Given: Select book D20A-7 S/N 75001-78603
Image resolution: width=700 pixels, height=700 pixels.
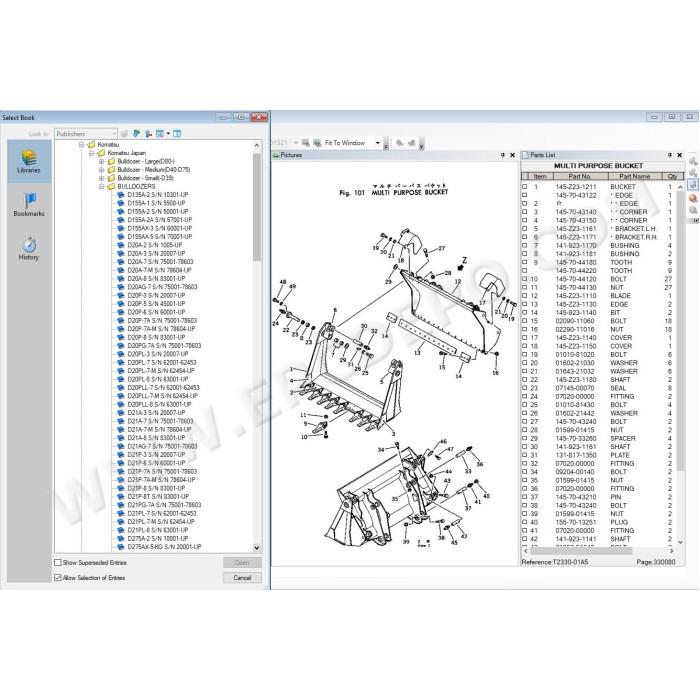Looking at the screenshot, I should 160,262.
